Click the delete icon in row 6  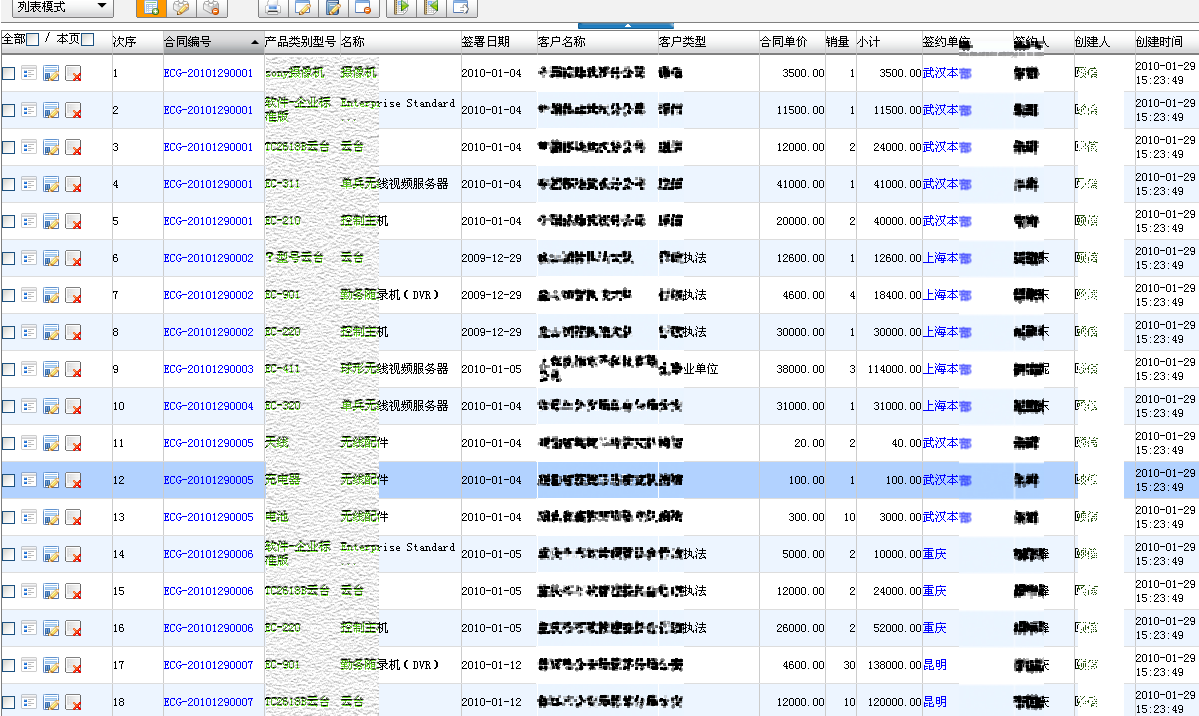(73, 259)
